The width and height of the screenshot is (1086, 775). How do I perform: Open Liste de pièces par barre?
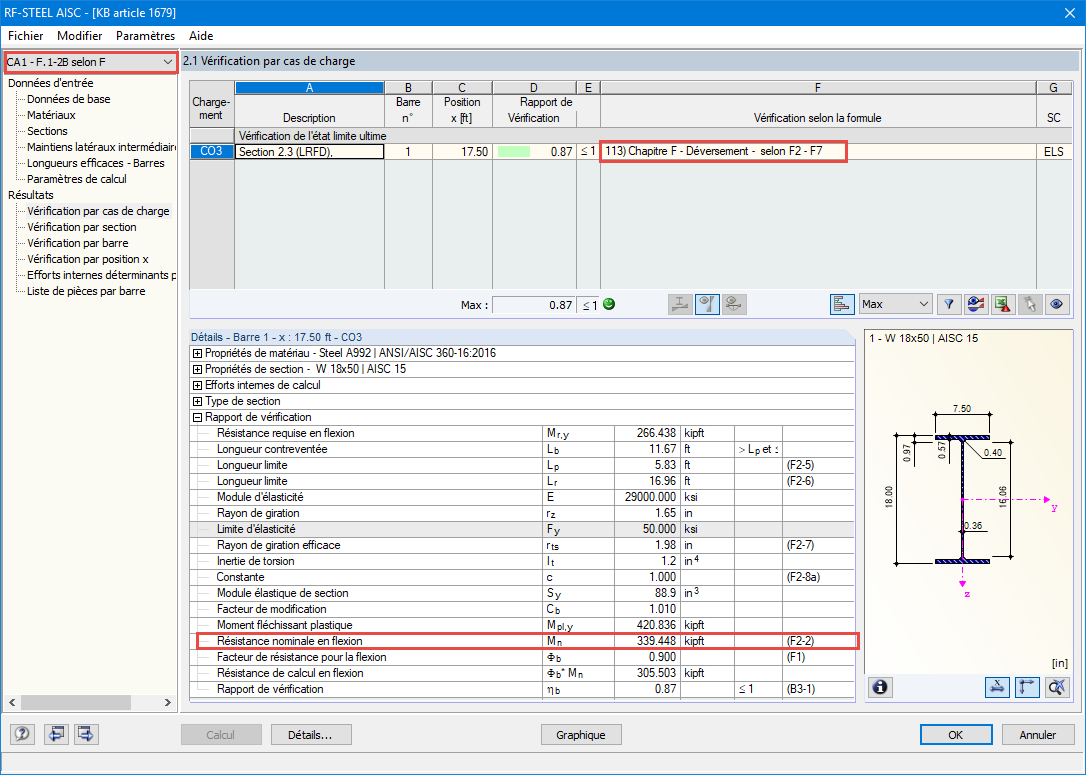pyautogui.click(x=86, y=291)
